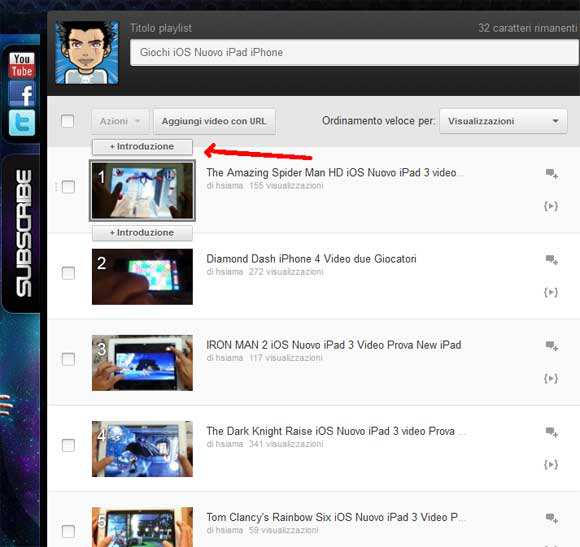Viewport: 580px width, 547px height.
Task: Open the YouTube icon in the sidebar
Action: tap(22, 65)
